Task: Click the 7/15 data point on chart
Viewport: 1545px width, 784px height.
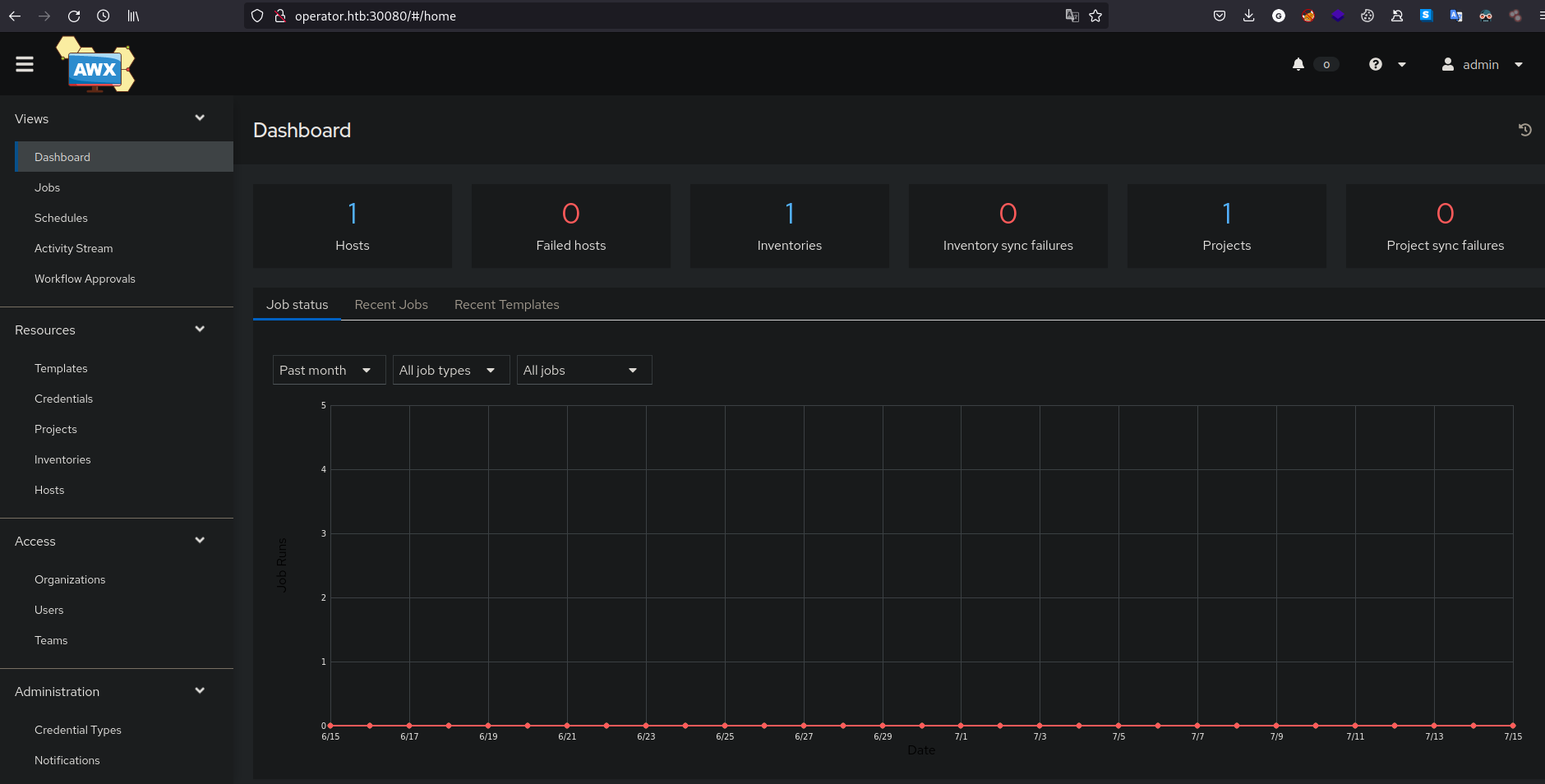Action: point(1513,726)
